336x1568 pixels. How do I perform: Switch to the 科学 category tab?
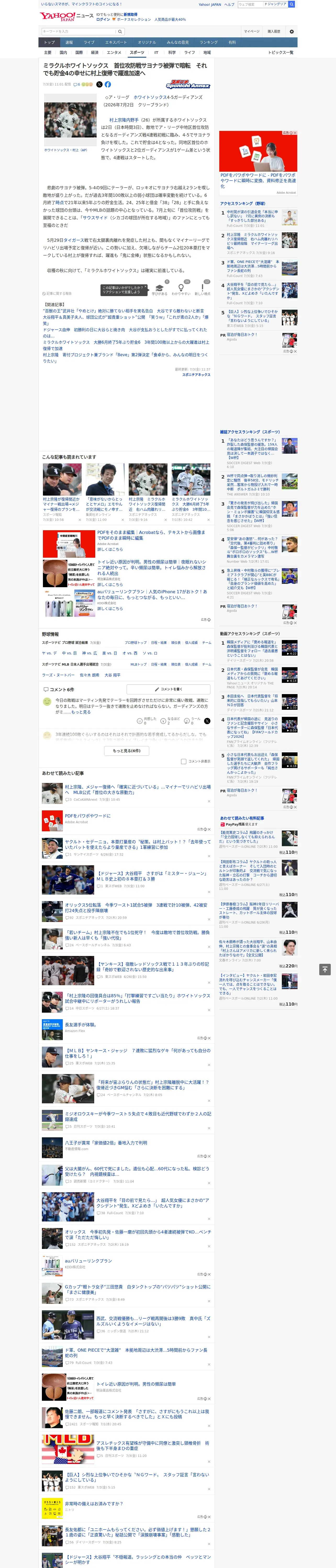(172, 52)
